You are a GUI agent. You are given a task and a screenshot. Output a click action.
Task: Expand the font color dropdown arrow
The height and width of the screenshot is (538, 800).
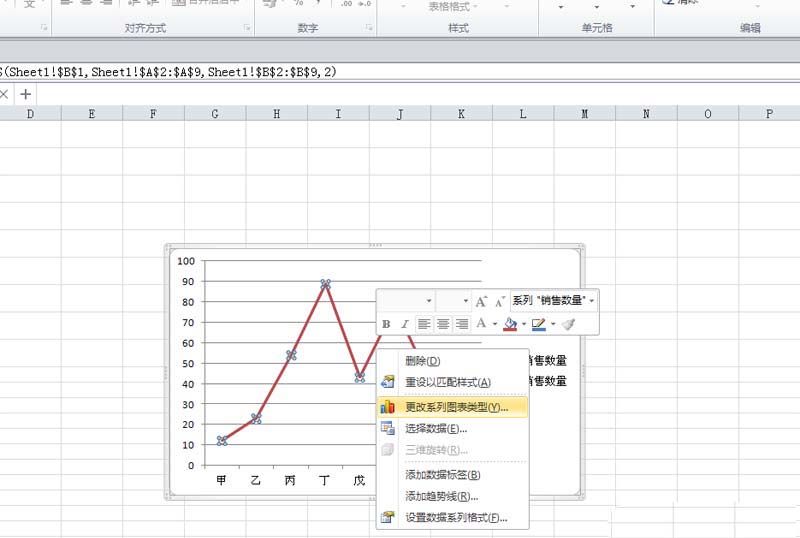coord(495,324)
